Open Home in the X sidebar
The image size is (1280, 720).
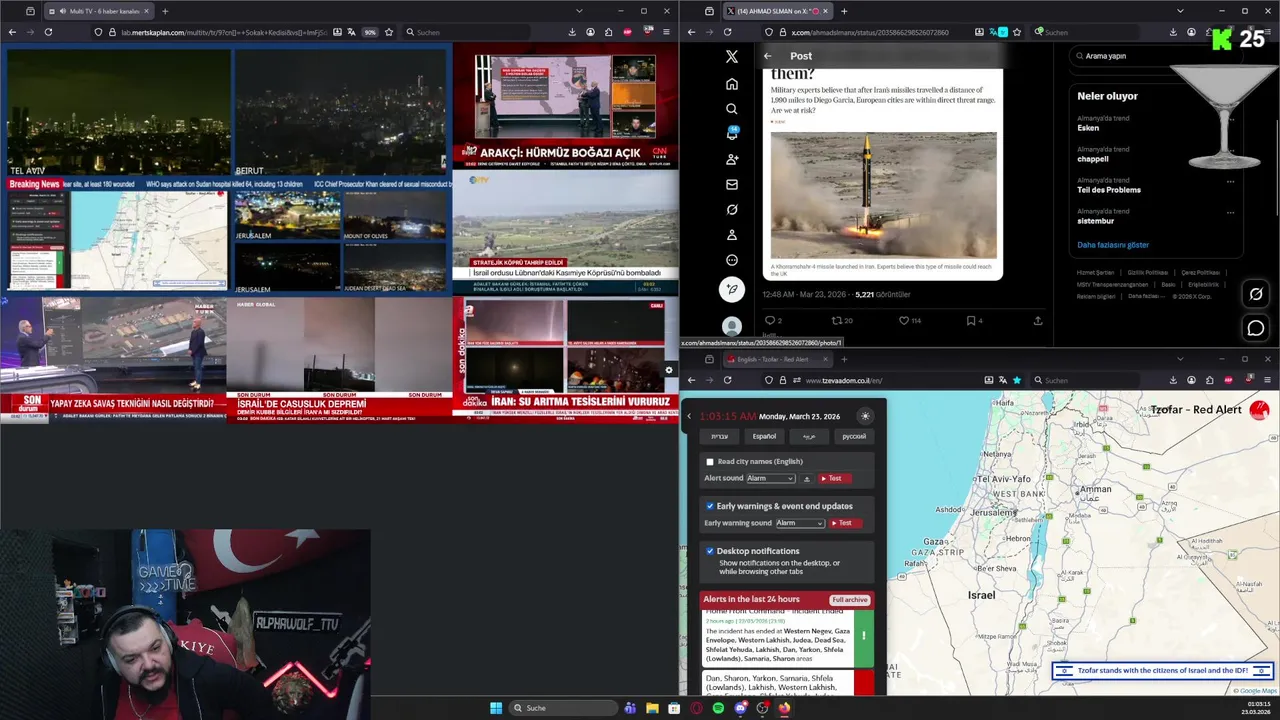coord(732,84)
